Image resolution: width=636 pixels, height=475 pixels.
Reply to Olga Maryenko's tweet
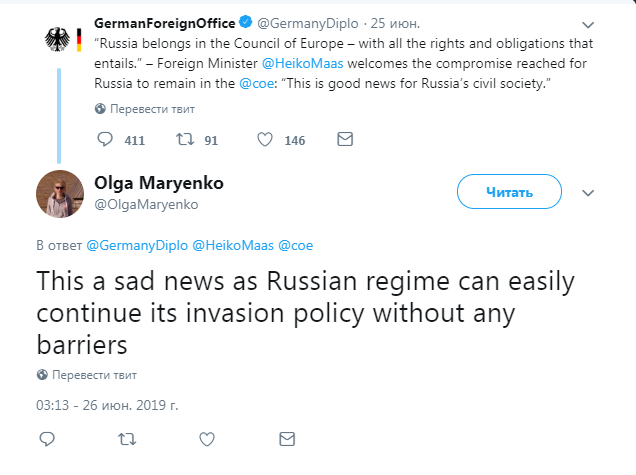point(47,439)
